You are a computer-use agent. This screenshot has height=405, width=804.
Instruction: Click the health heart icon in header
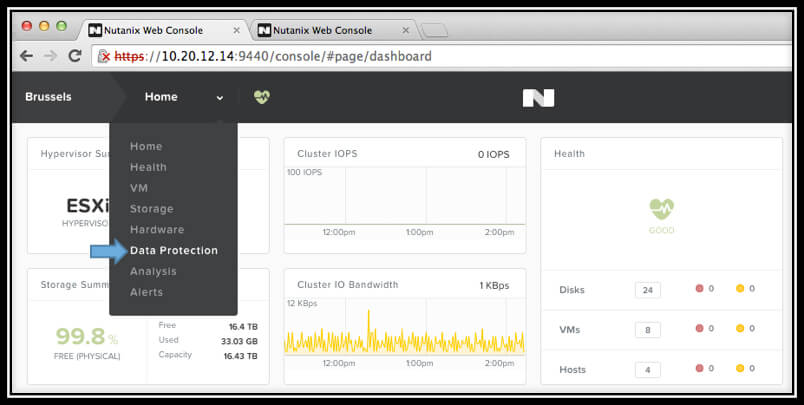[x=262, y=97]
